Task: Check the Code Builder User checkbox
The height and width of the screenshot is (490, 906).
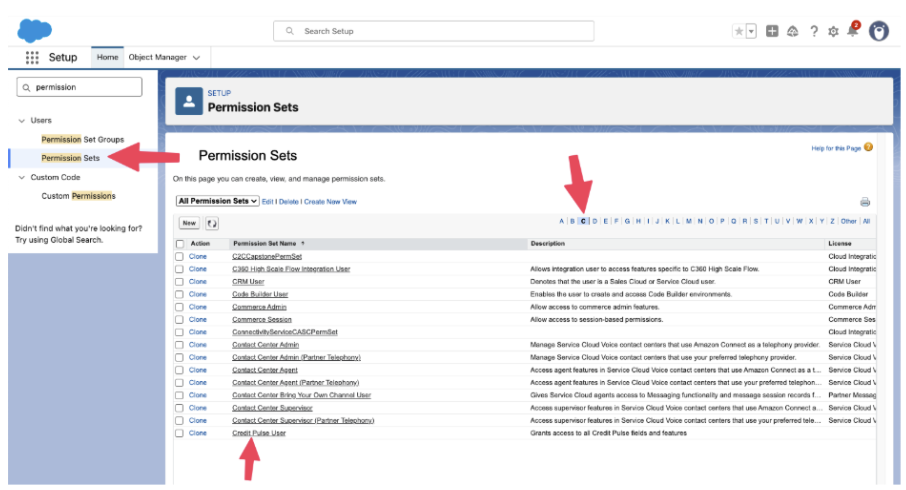Action: point(180,295)
